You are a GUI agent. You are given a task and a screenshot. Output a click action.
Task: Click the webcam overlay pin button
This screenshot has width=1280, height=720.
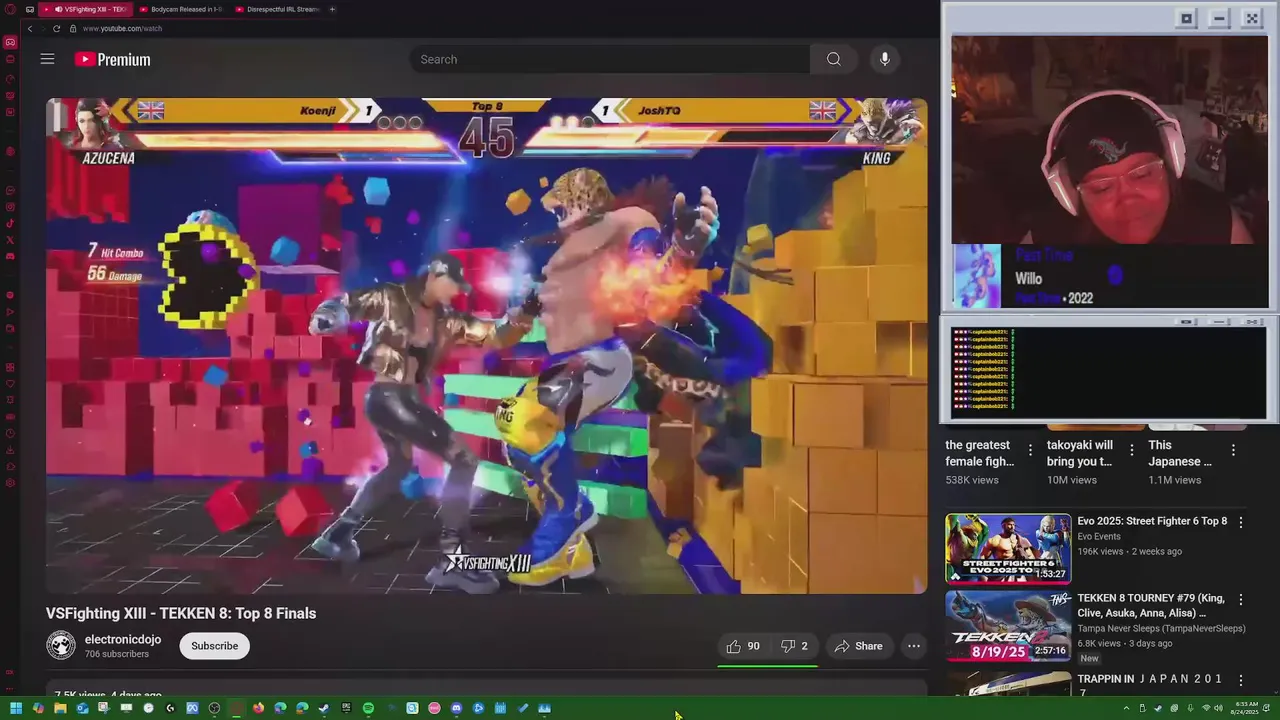1186,18
